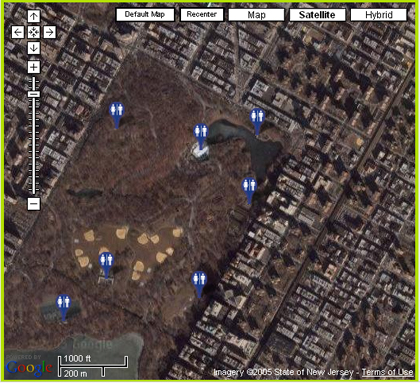Click the bottommost restroom marker east of the ball fields
The image size is (420, 383).
199,284
